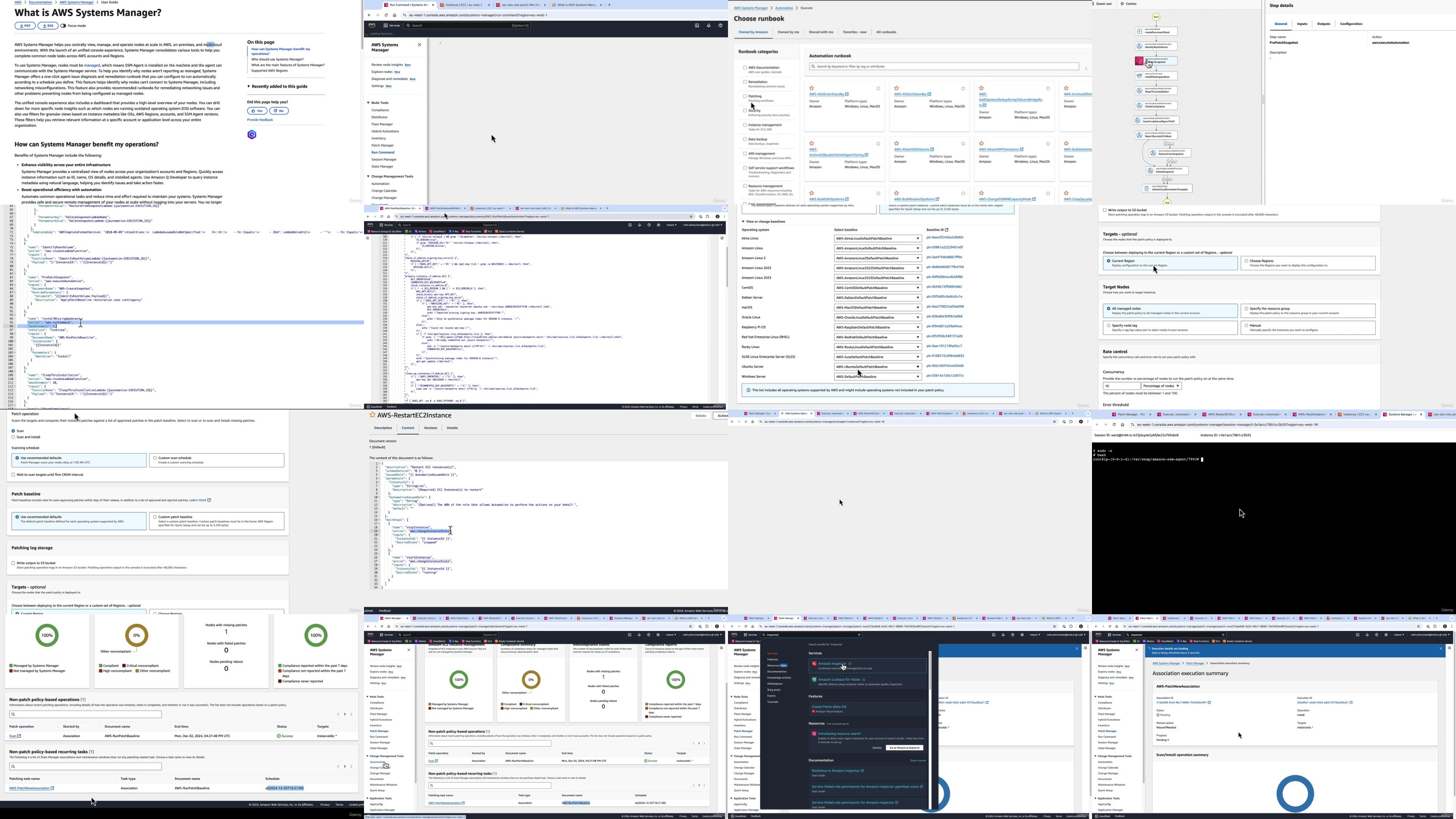Open the help icon in Run Command window header
Screen dimensions: 1456x819
[x=720, y=25]
